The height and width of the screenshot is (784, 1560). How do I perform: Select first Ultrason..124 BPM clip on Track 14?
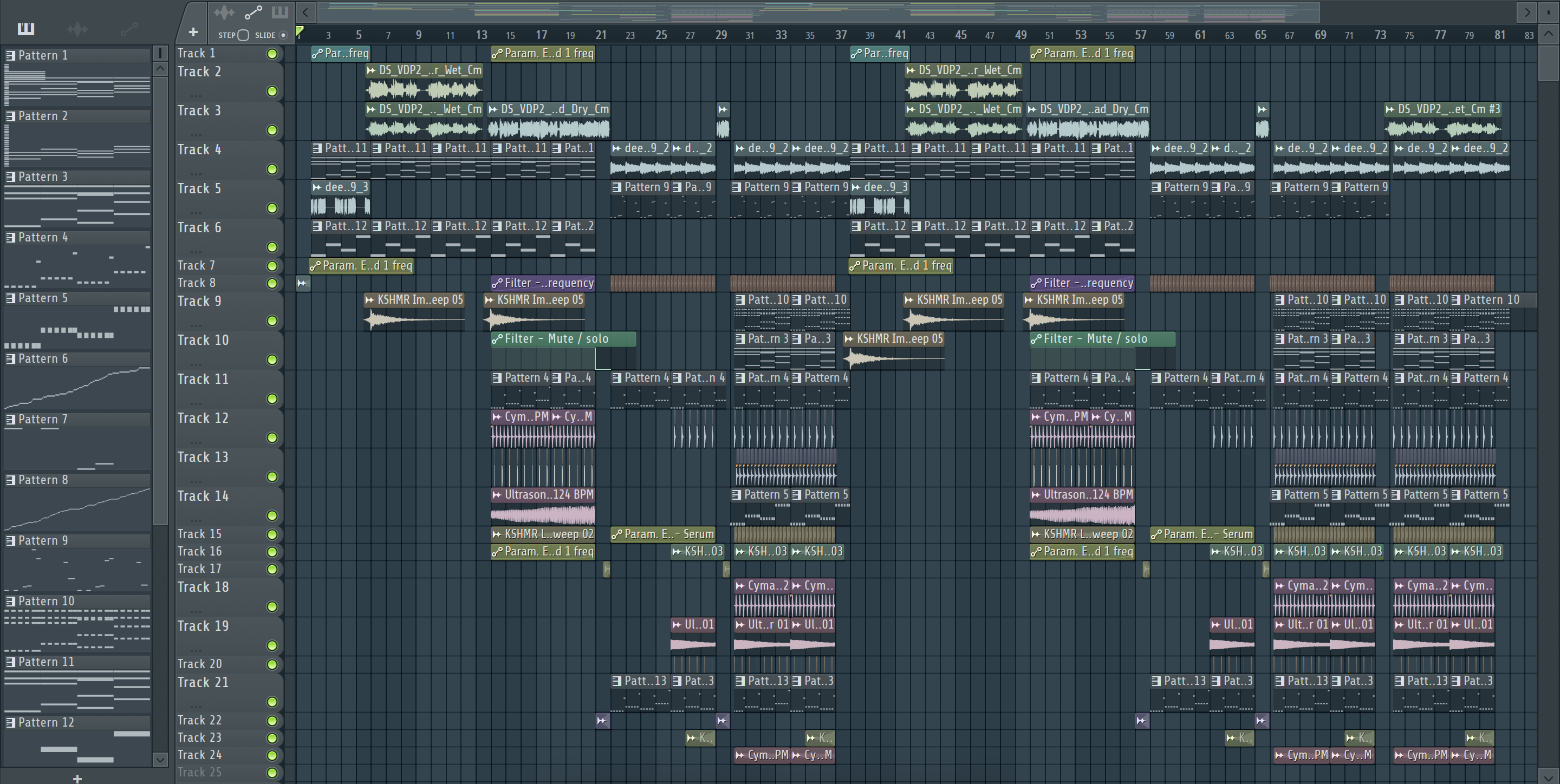coord(543,507)
